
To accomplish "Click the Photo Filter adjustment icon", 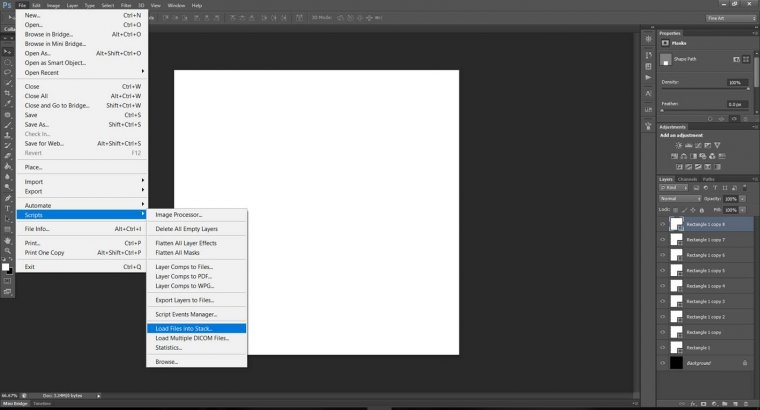I will click(703, 156).
